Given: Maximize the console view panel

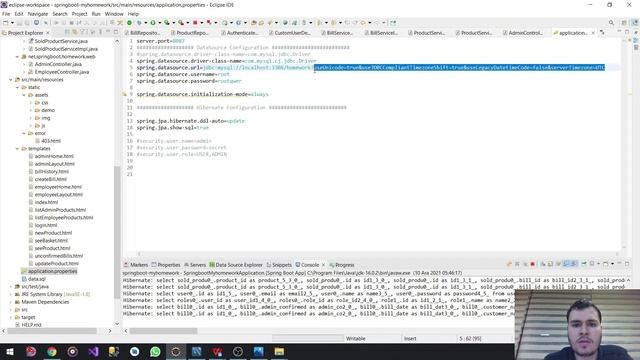Looking at the screenshot, I should pyautogui.click(x=627, y=264).
